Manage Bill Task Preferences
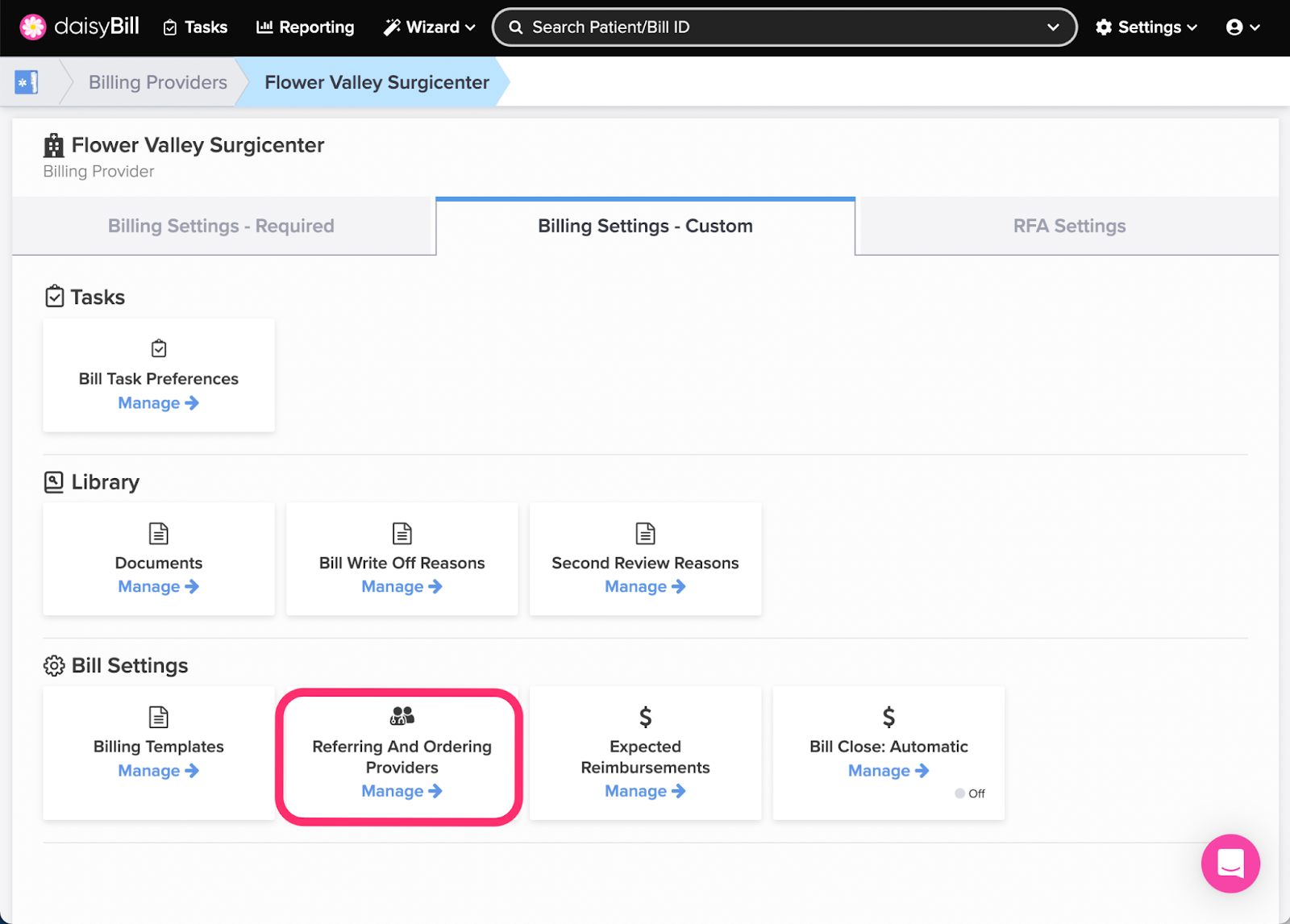 tap(159, 403)
